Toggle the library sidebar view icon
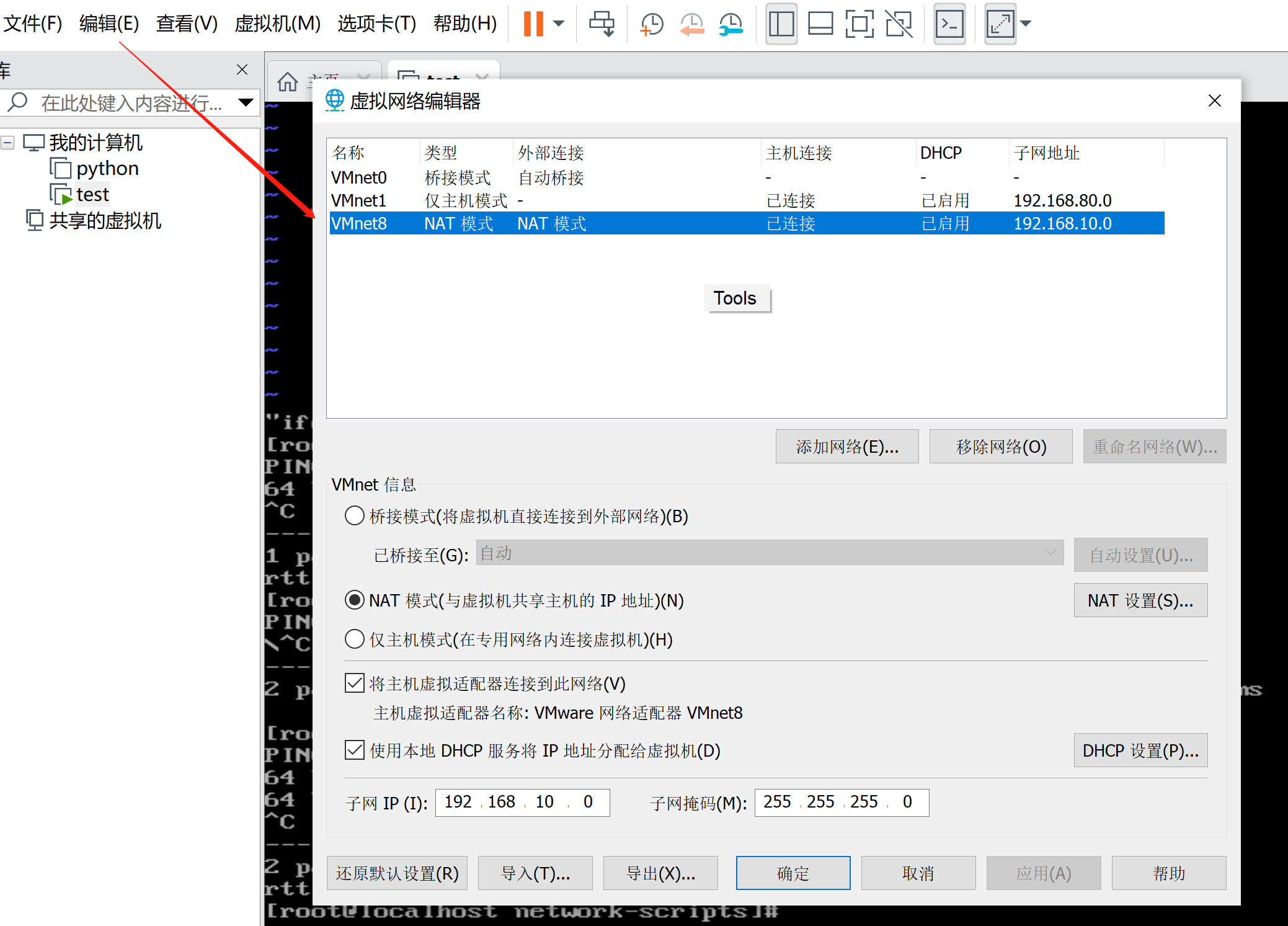This screenshot has width=1288, height=926. point(781,24)
